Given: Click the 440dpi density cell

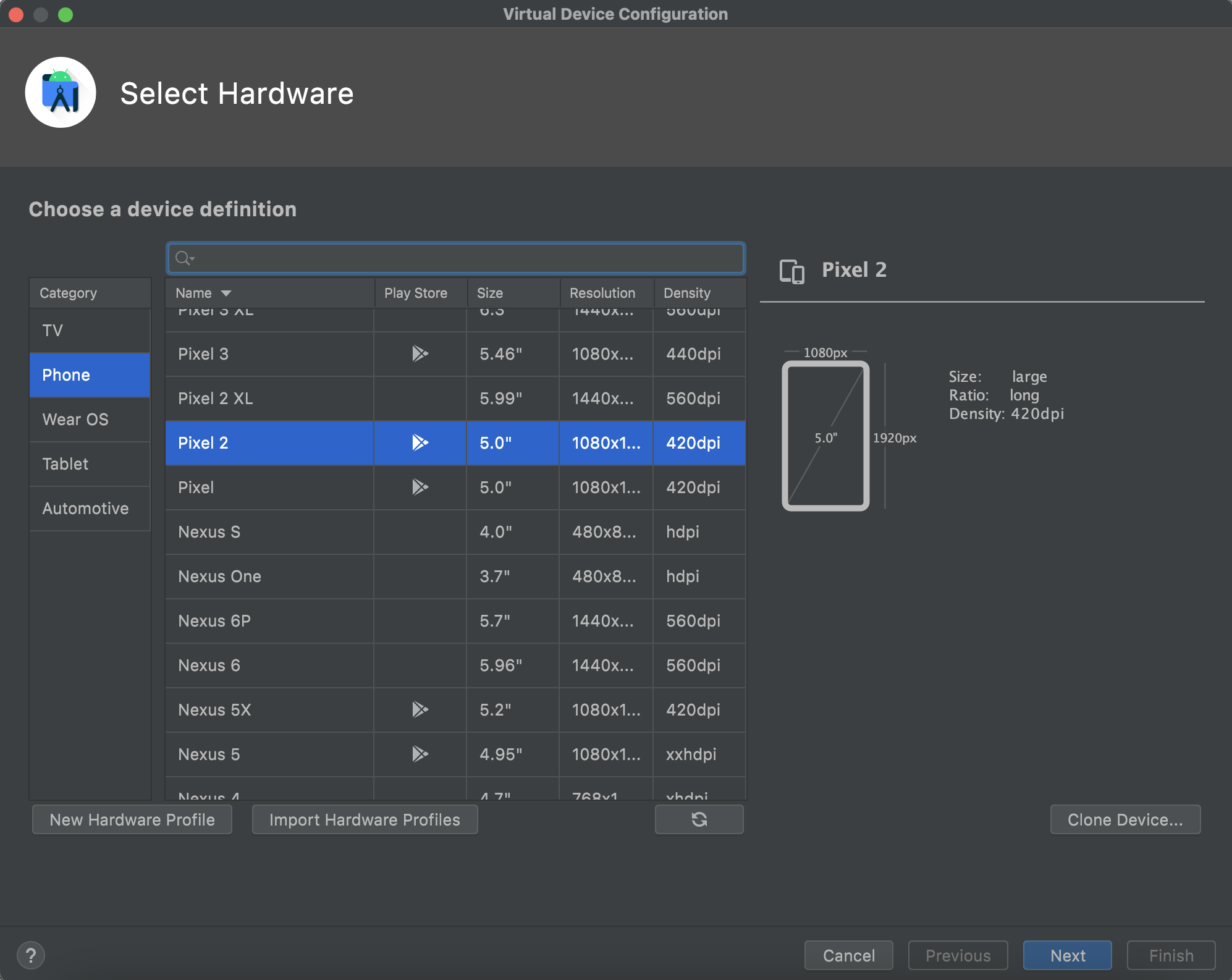Looking at the screenshot, I should [x=699, y=353].
